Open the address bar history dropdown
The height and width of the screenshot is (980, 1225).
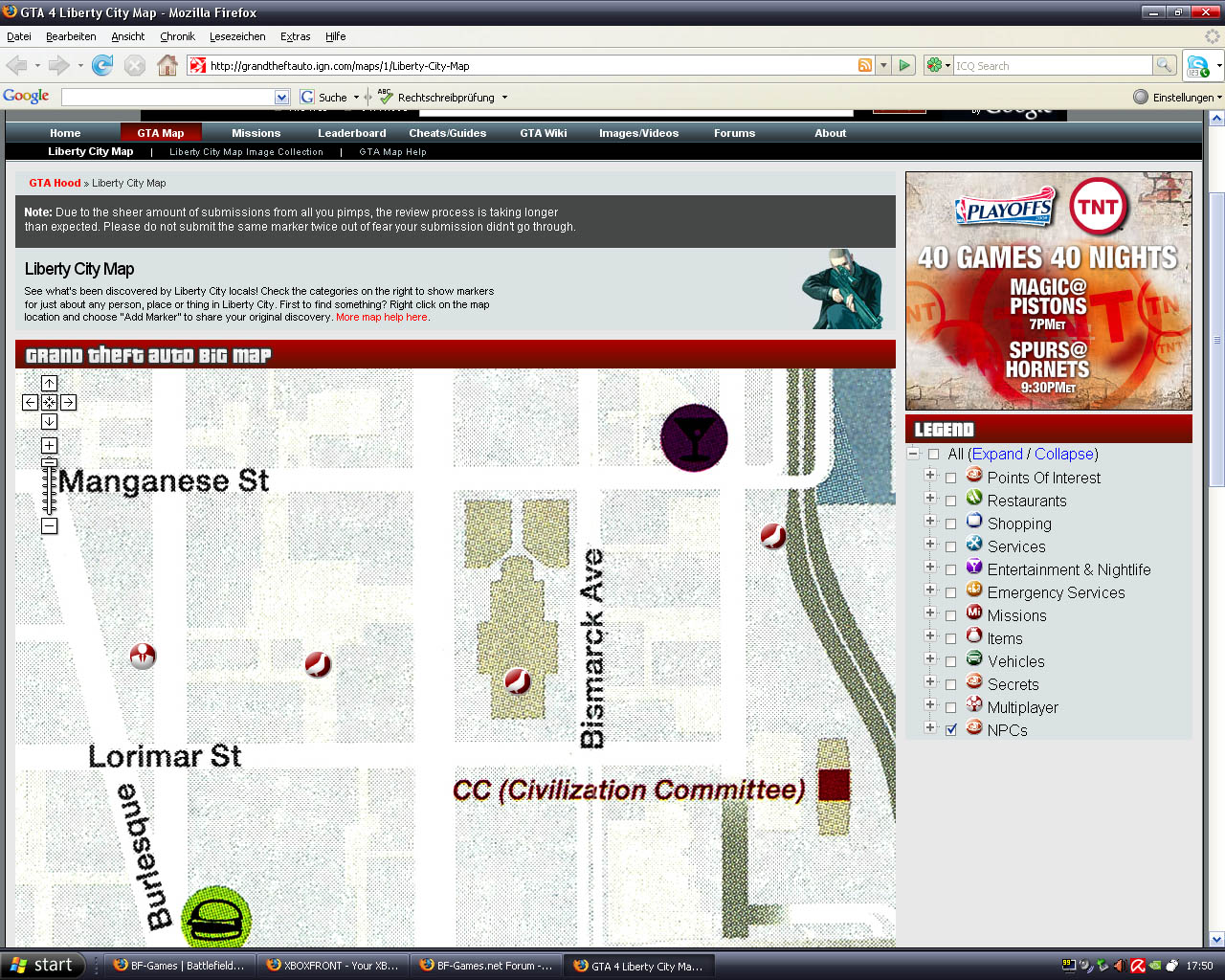click(883, 65)
